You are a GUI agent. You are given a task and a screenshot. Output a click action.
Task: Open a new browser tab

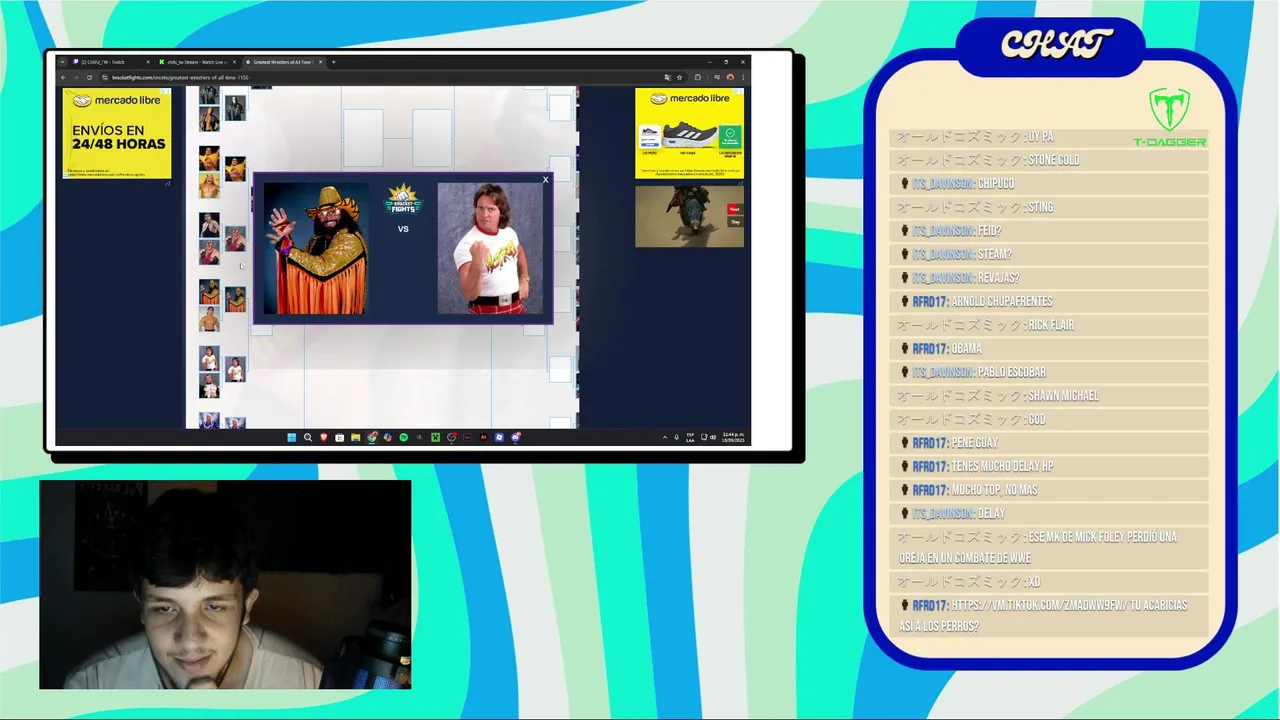click(334, 62)
